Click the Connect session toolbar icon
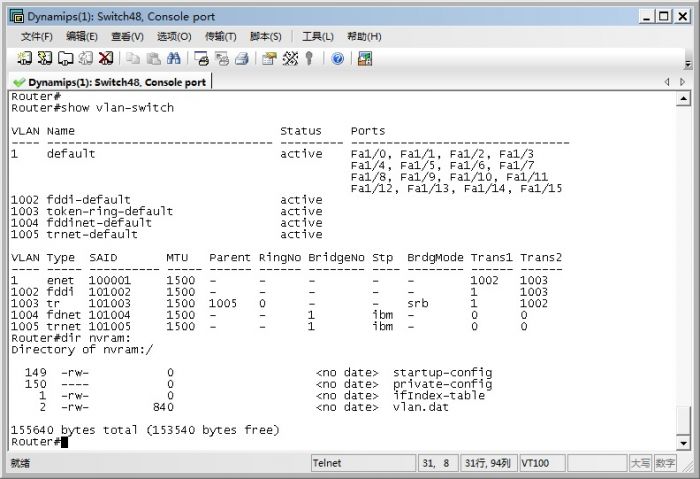This screenshot has height=479, width=700. click(24, 58)
